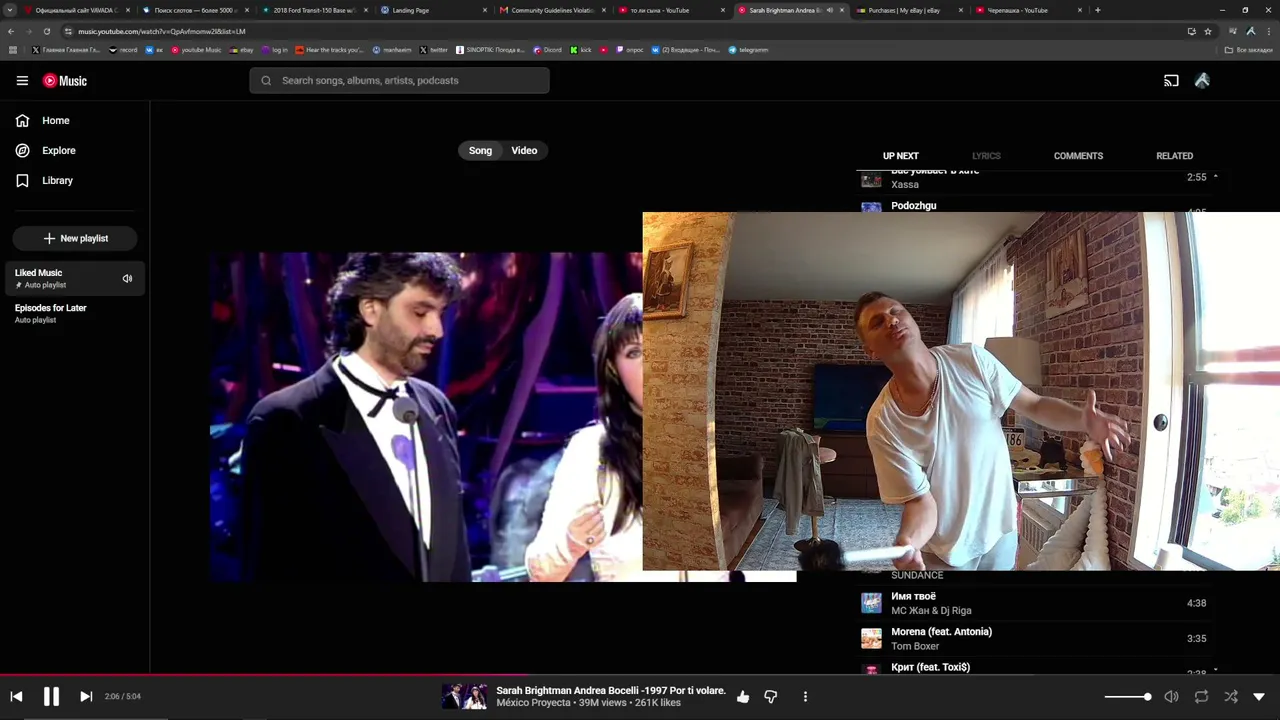Dislike the current song

pyautogui.click(x=771, y=697)
